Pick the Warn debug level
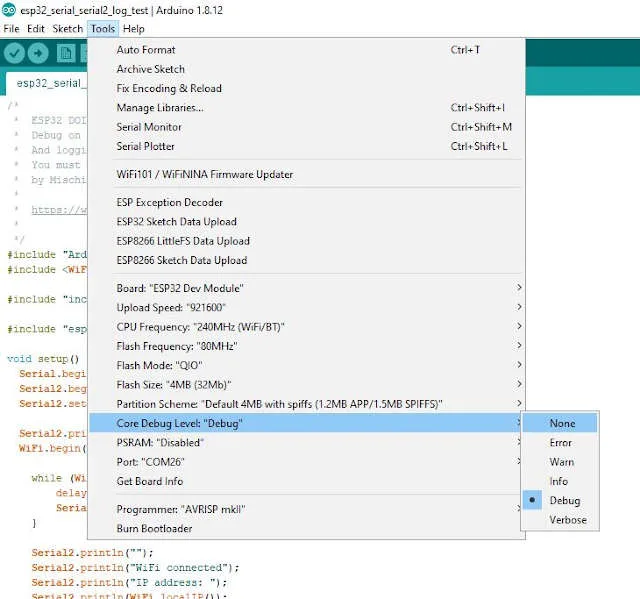The height and width of the screenshot is (599, 640). coord(561,462)
